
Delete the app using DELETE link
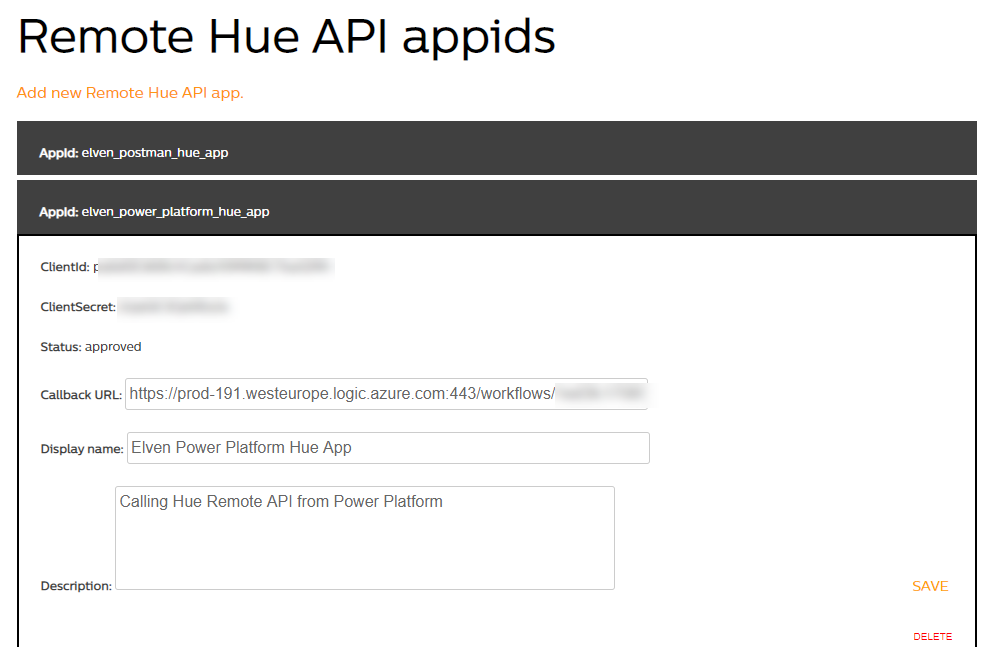[x=932, y=636]
